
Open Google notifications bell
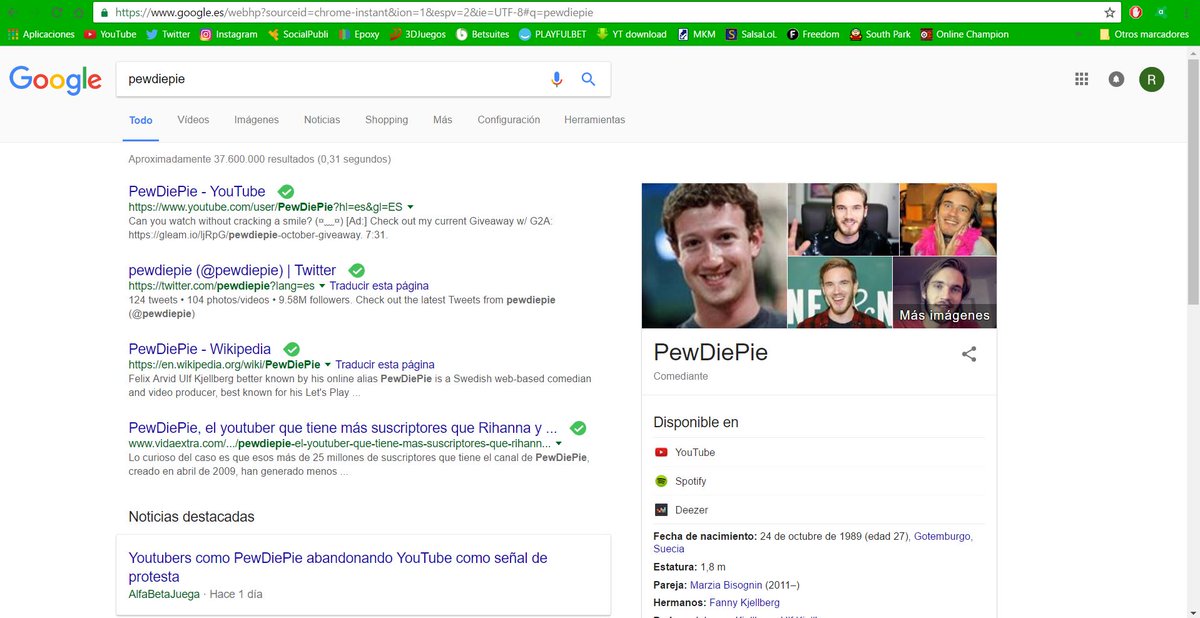pyautogui.click(x=1116, y=79)
